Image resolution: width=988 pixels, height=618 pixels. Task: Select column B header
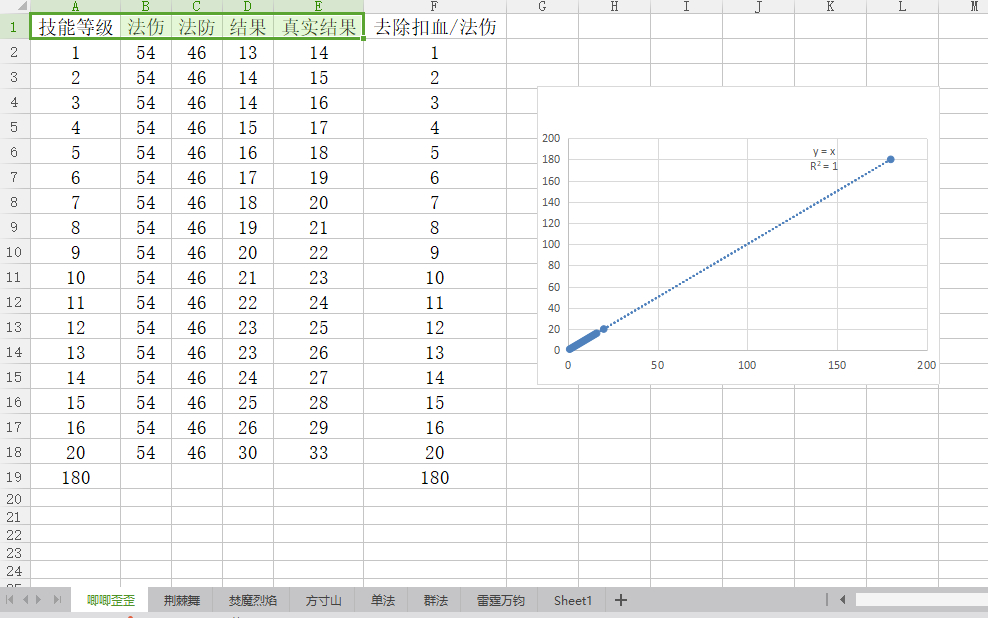[x=146, y=6]
